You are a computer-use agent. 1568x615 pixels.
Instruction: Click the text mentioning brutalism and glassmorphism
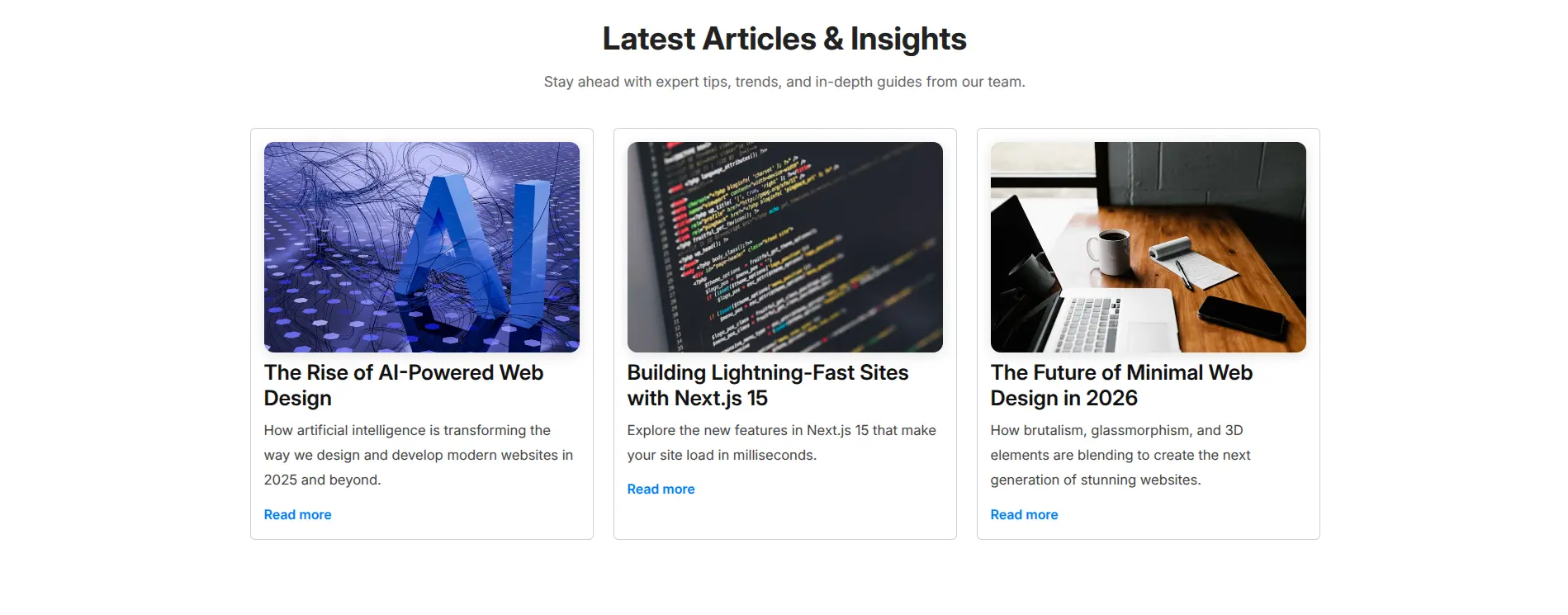click(1120, 454)
